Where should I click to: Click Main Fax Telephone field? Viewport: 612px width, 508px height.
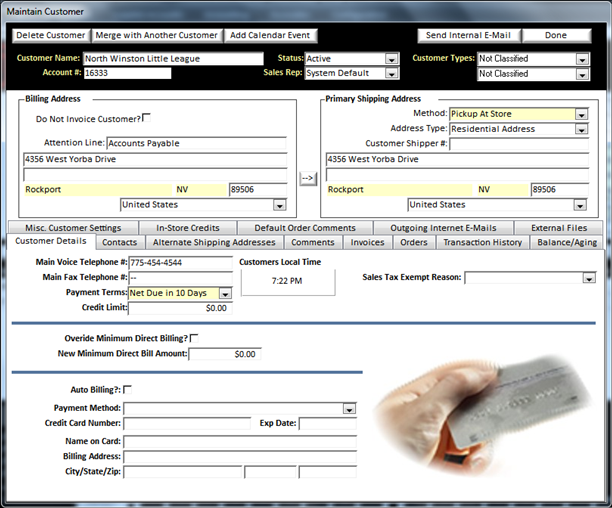(x=181, y=278)
